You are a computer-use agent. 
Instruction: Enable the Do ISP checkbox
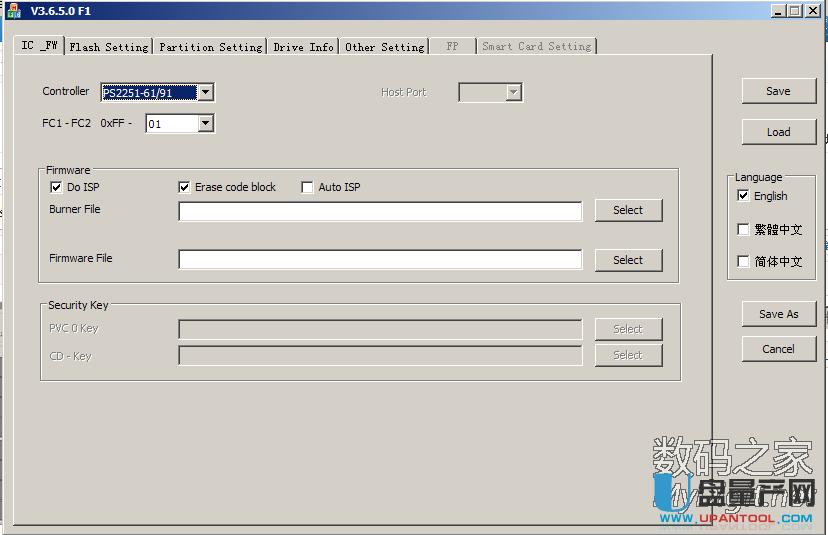click(56, 187)
